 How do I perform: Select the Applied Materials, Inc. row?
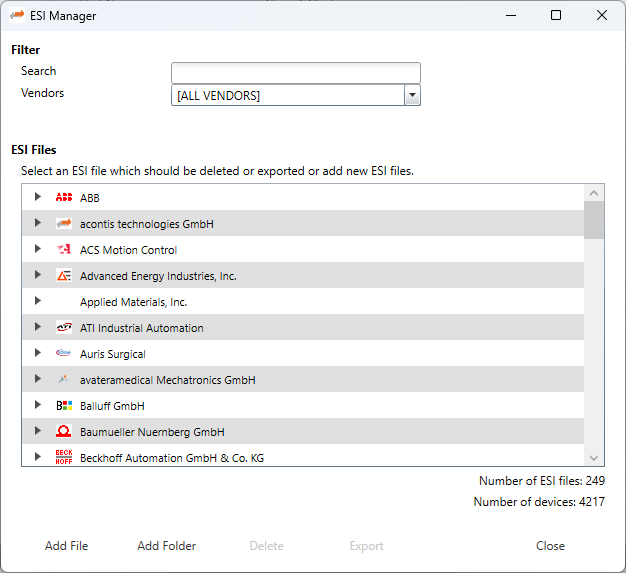pos(303,301)
